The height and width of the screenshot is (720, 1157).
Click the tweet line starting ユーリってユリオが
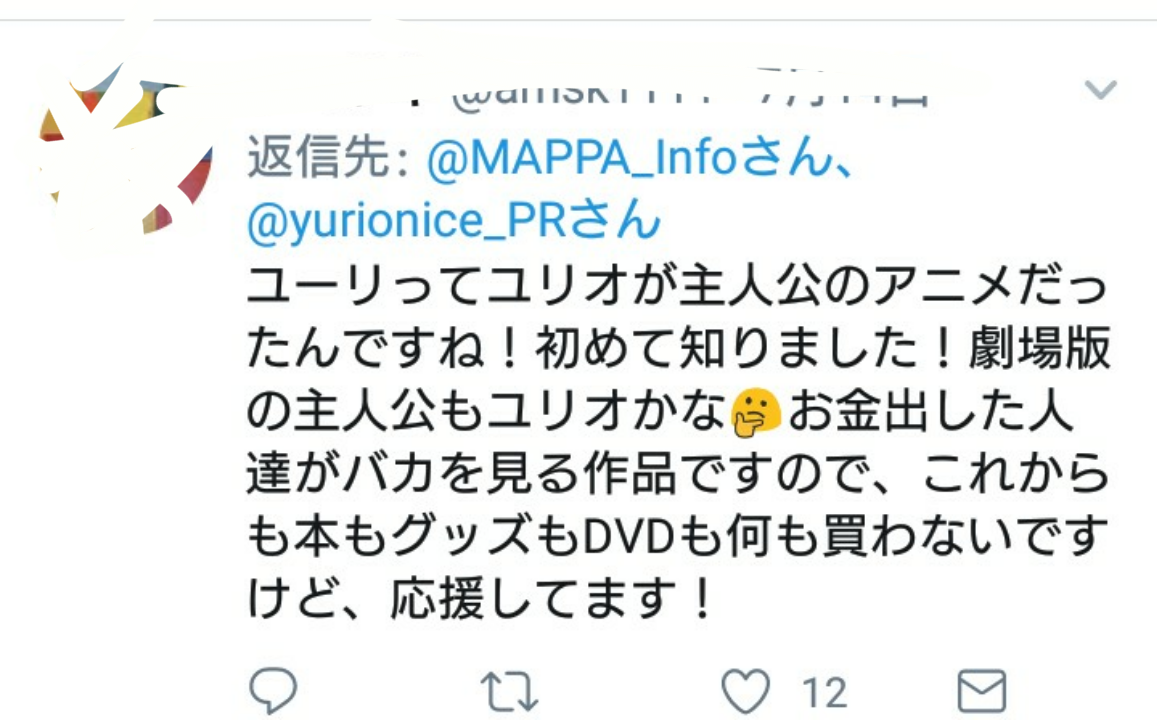pyautogui.click(x=677, y=285)
